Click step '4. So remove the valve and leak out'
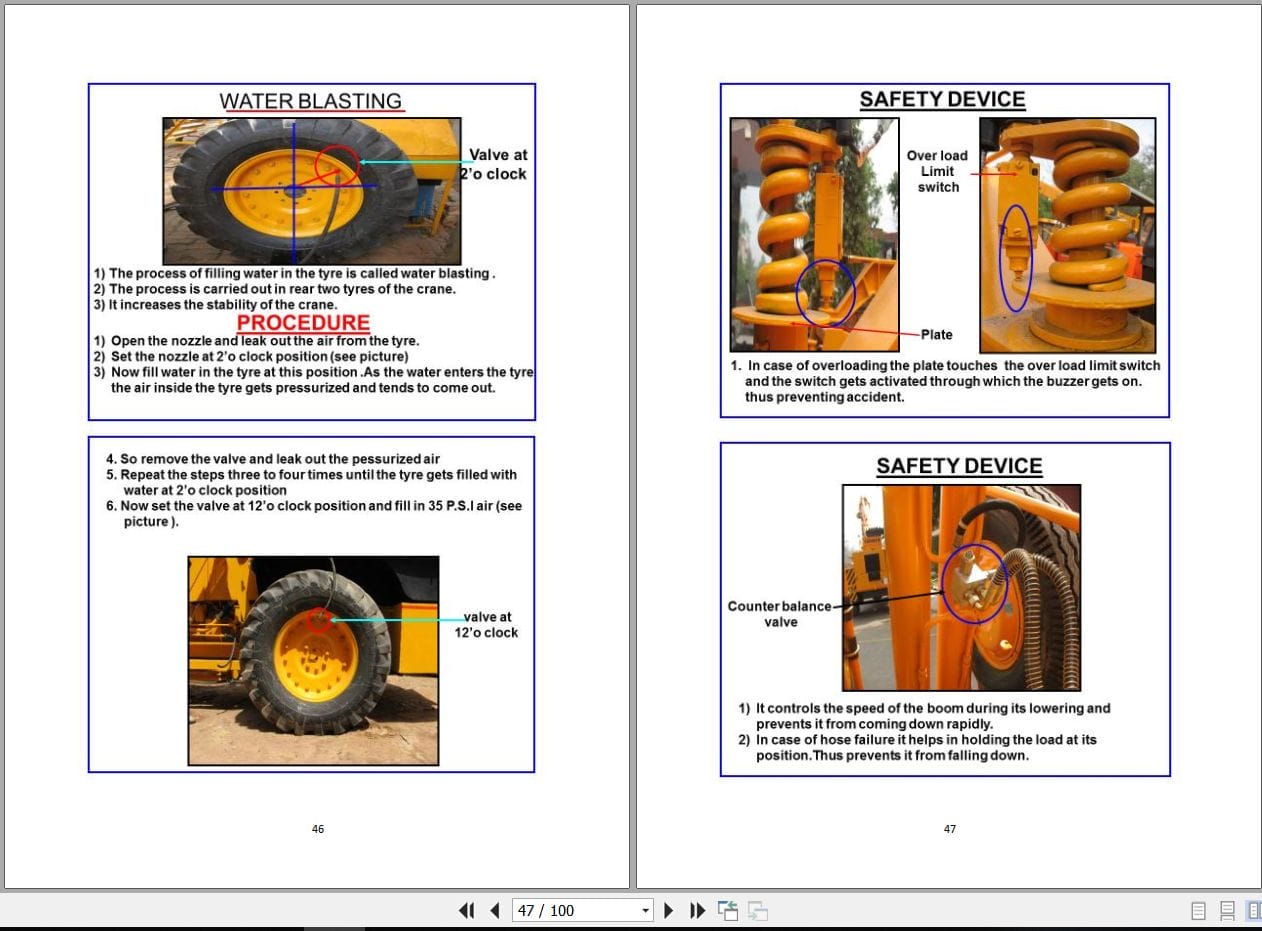Viewport: 1262px width, 931px height. point(273,459)
